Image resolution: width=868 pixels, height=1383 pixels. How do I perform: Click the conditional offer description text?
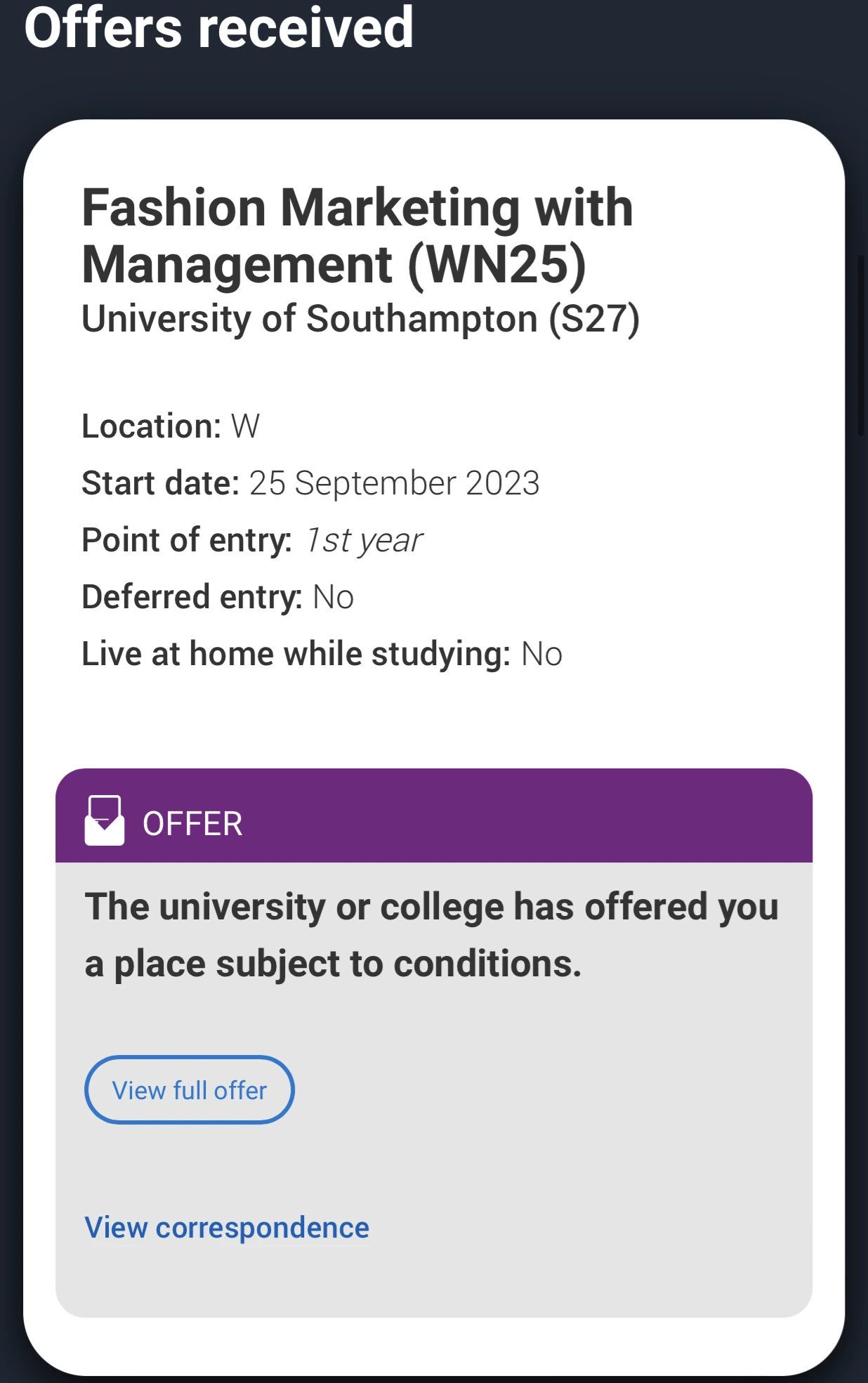coord(432,935)
